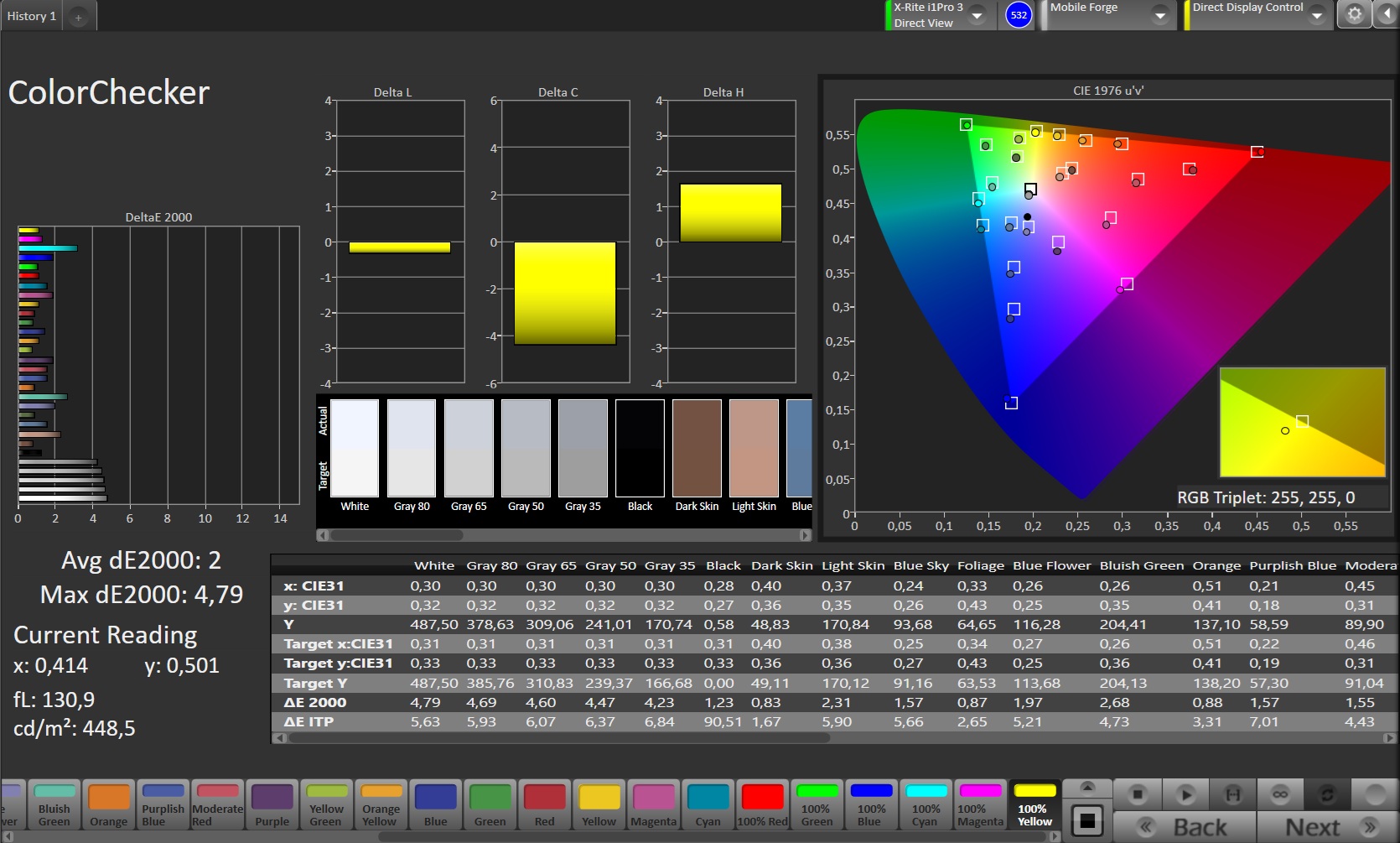Open the Mobile Forge source dropdown

click(x=1160, y=15)
